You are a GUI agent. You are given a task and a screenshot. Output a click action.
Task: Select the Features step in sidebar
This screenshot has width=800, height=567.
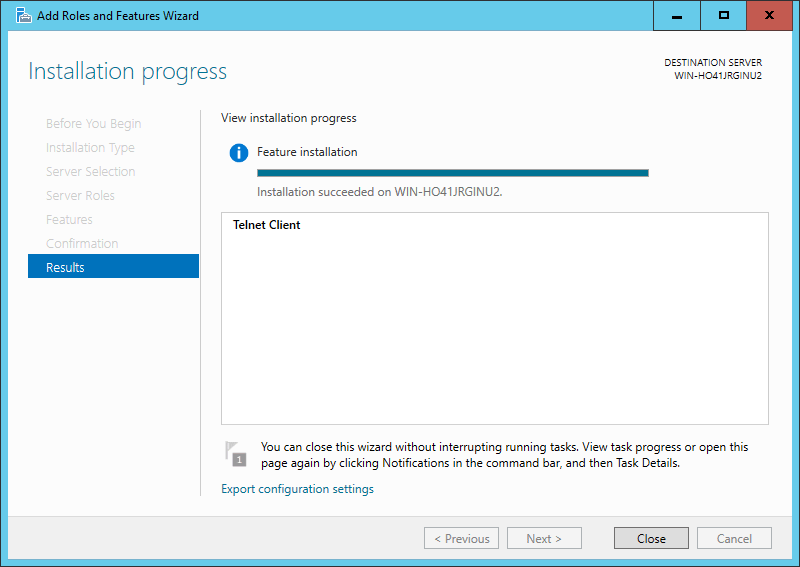pos(69,219)
